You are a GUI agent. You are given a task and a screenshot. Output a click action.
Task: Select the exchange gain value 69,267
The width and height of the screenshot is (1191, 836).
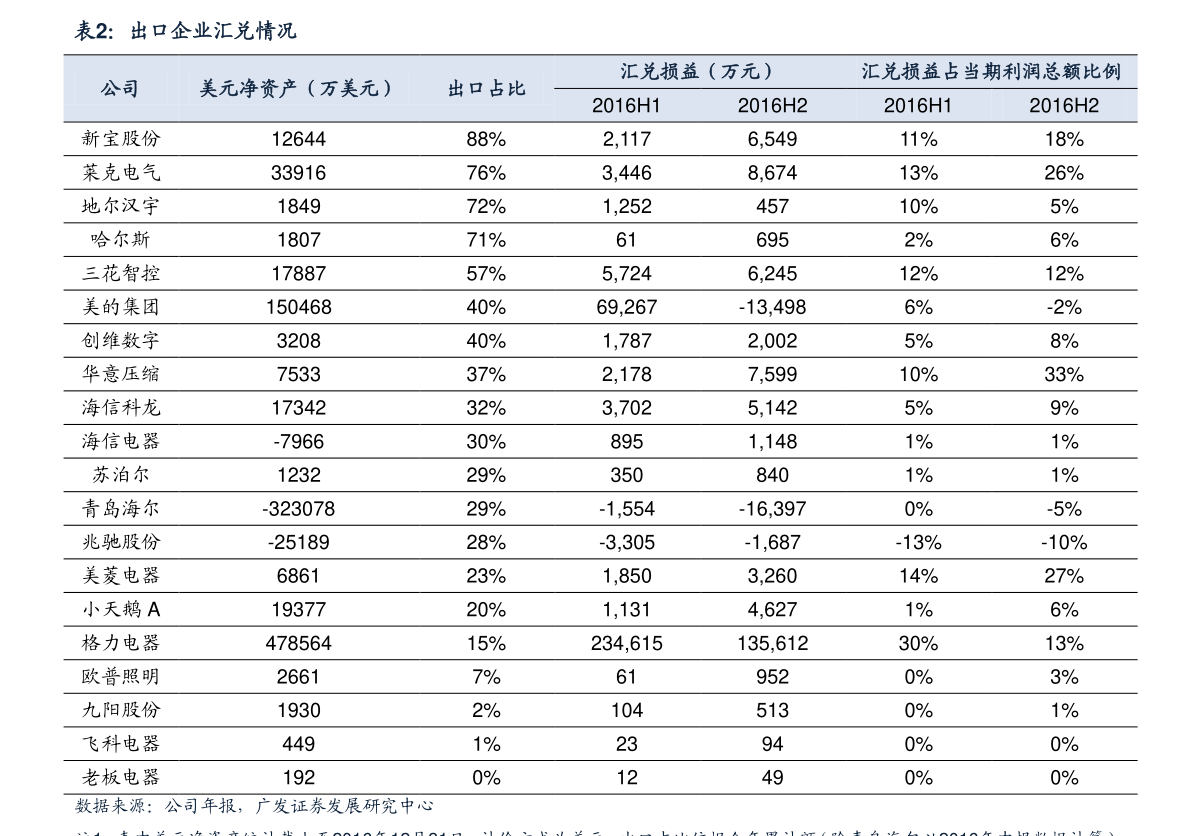[627, 307]
